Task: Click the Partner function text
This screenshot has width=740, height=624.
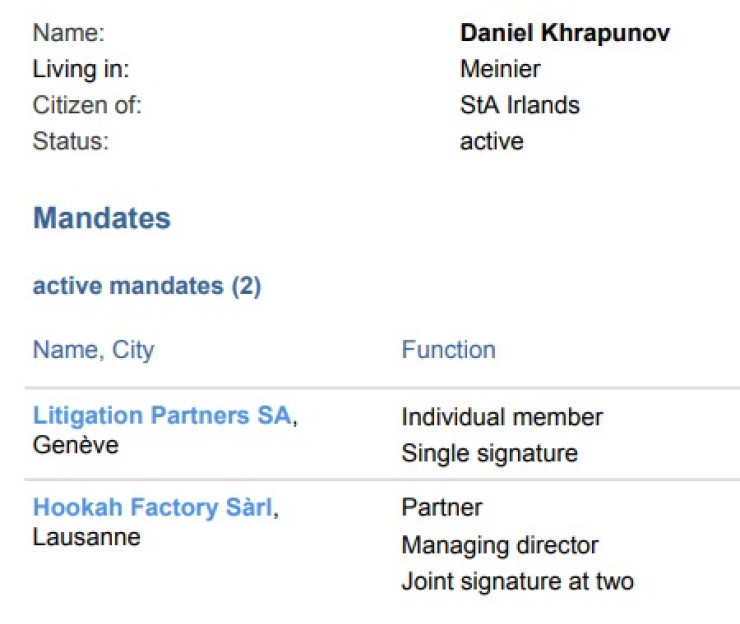Action: click(442, 508)
